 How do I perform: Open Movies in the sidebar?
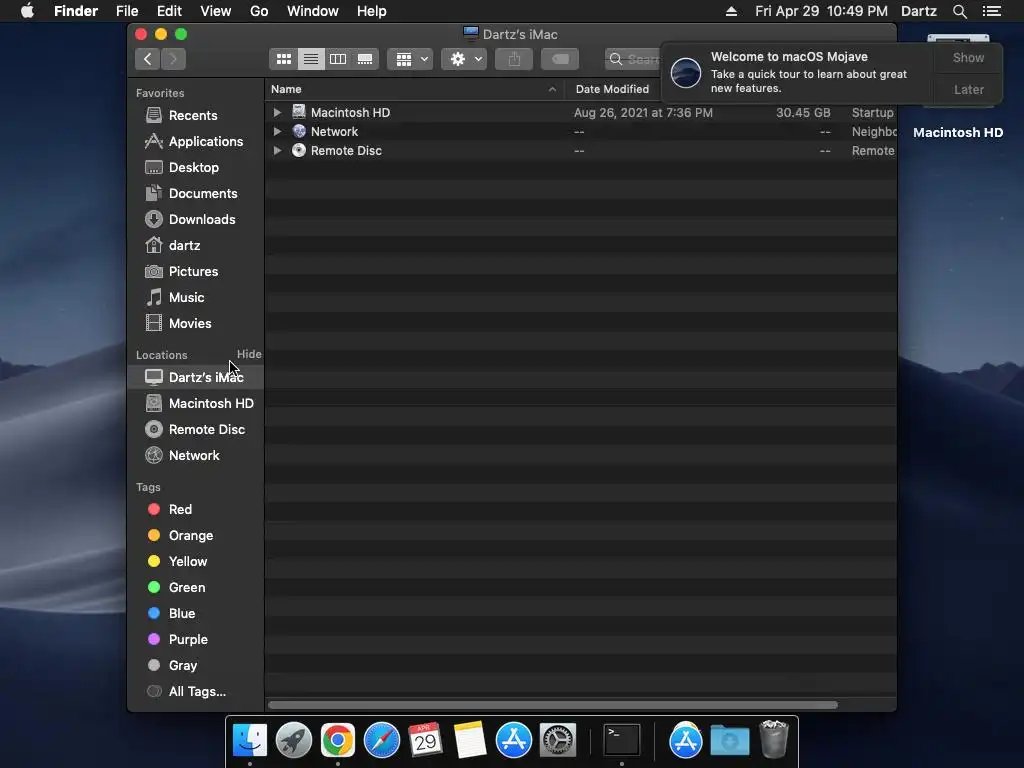(x=189, y=324)
